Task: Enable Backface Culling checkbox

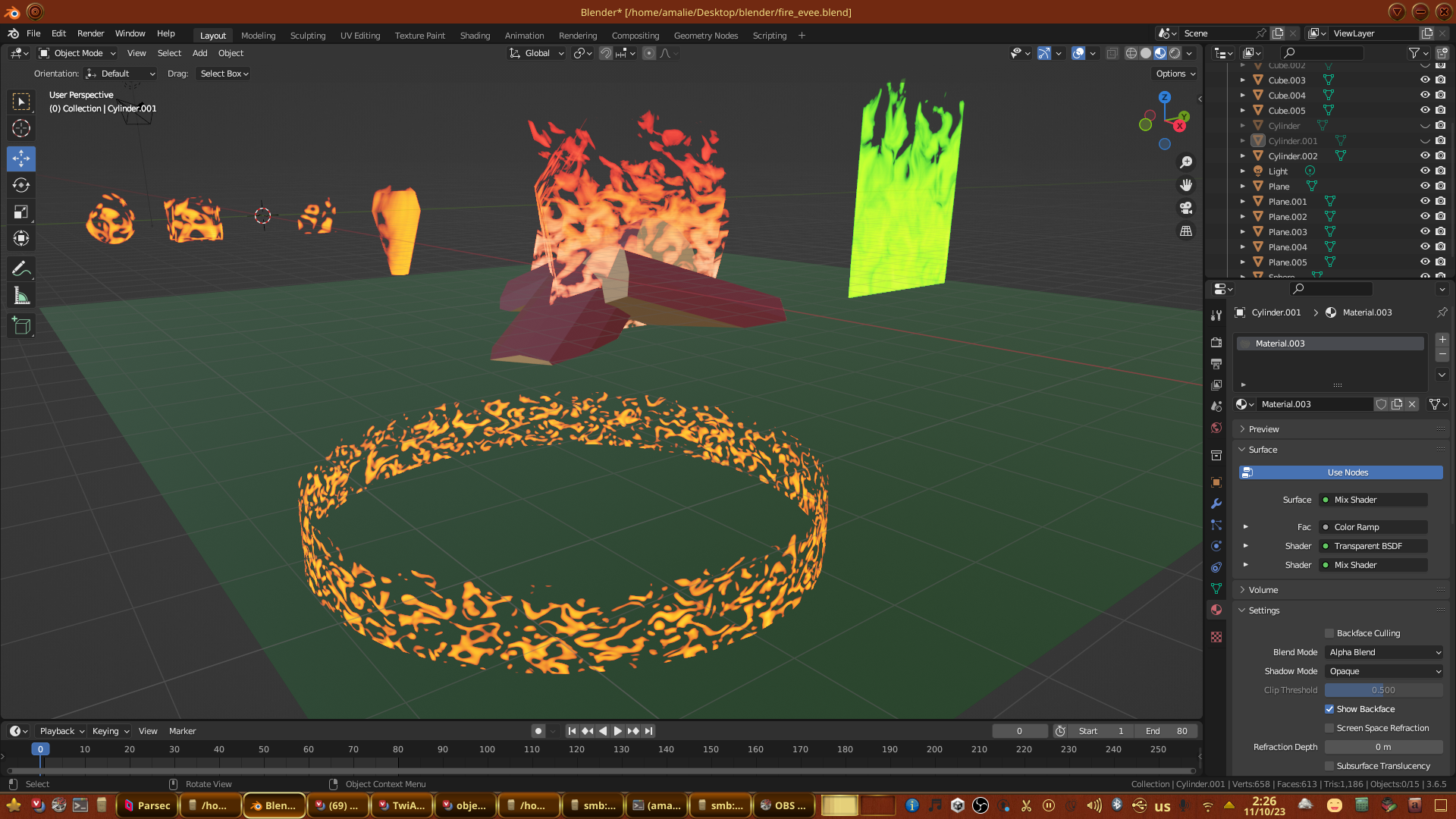Action: point(1329,633)
